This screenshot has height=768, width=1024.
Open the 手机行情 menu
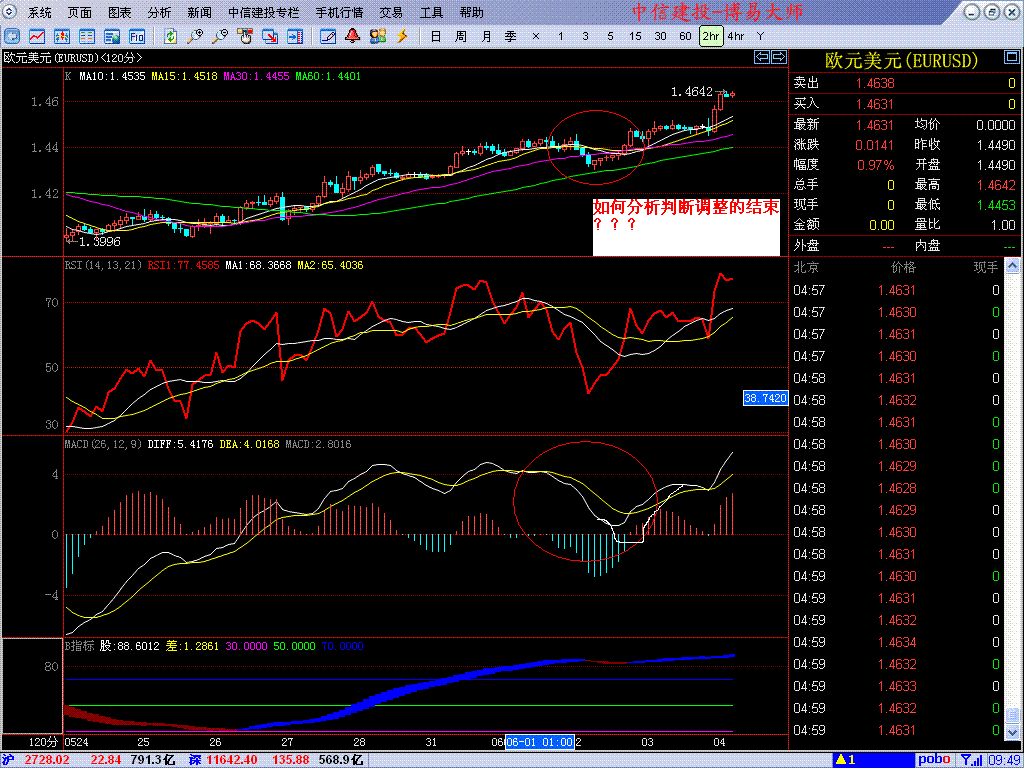point(339,12)
